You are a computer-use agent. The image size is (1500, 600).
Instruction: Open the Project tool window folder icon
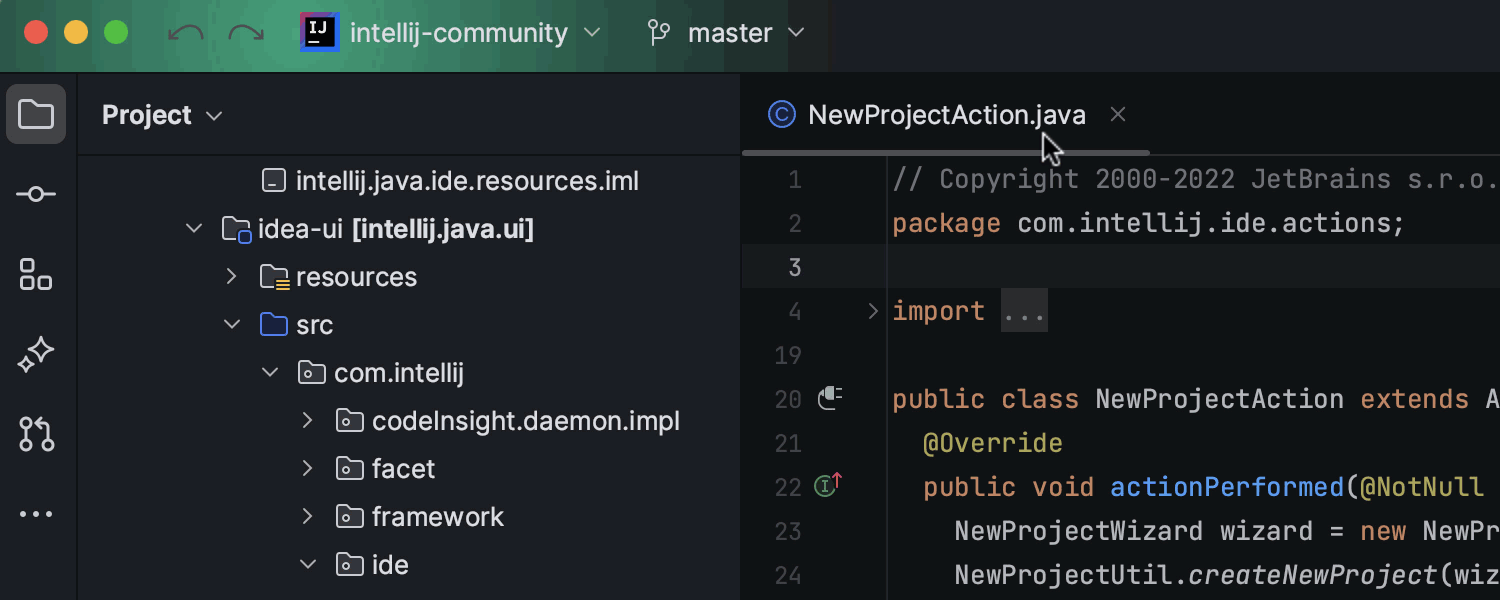(x=36, y=114)
